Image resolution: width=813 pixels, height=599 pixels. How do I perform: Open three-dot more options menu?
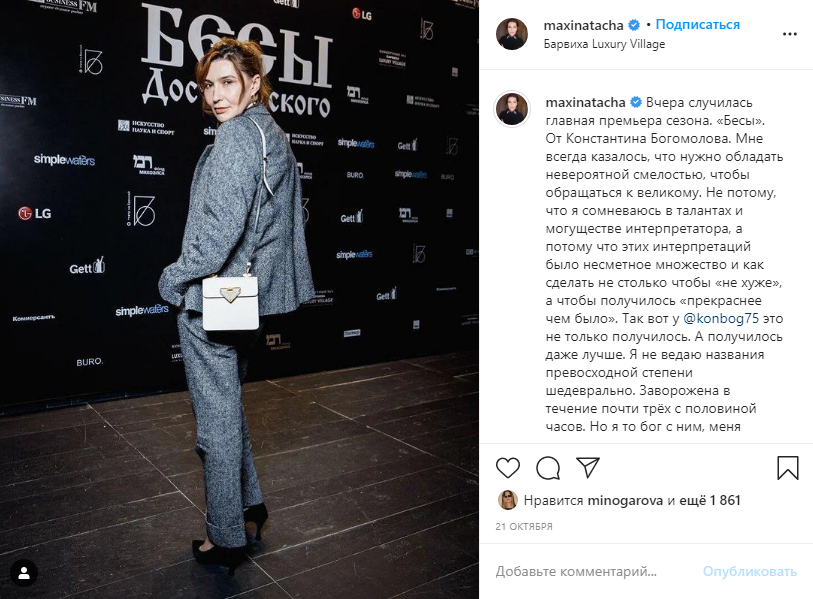[x=789, y=34]
